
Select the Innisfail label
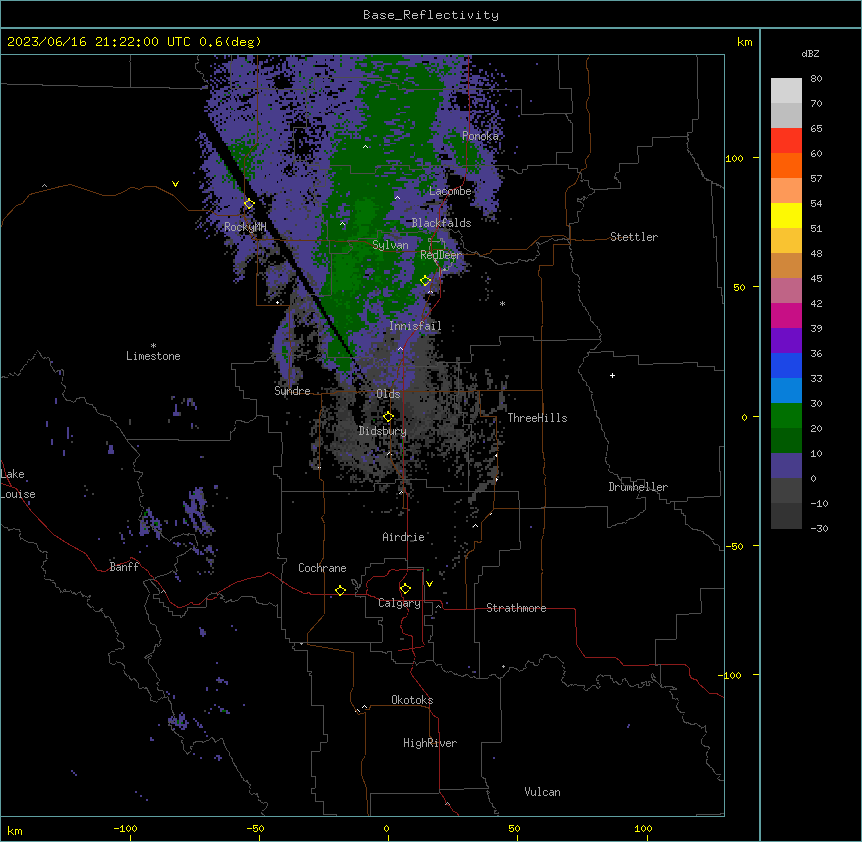415,326
